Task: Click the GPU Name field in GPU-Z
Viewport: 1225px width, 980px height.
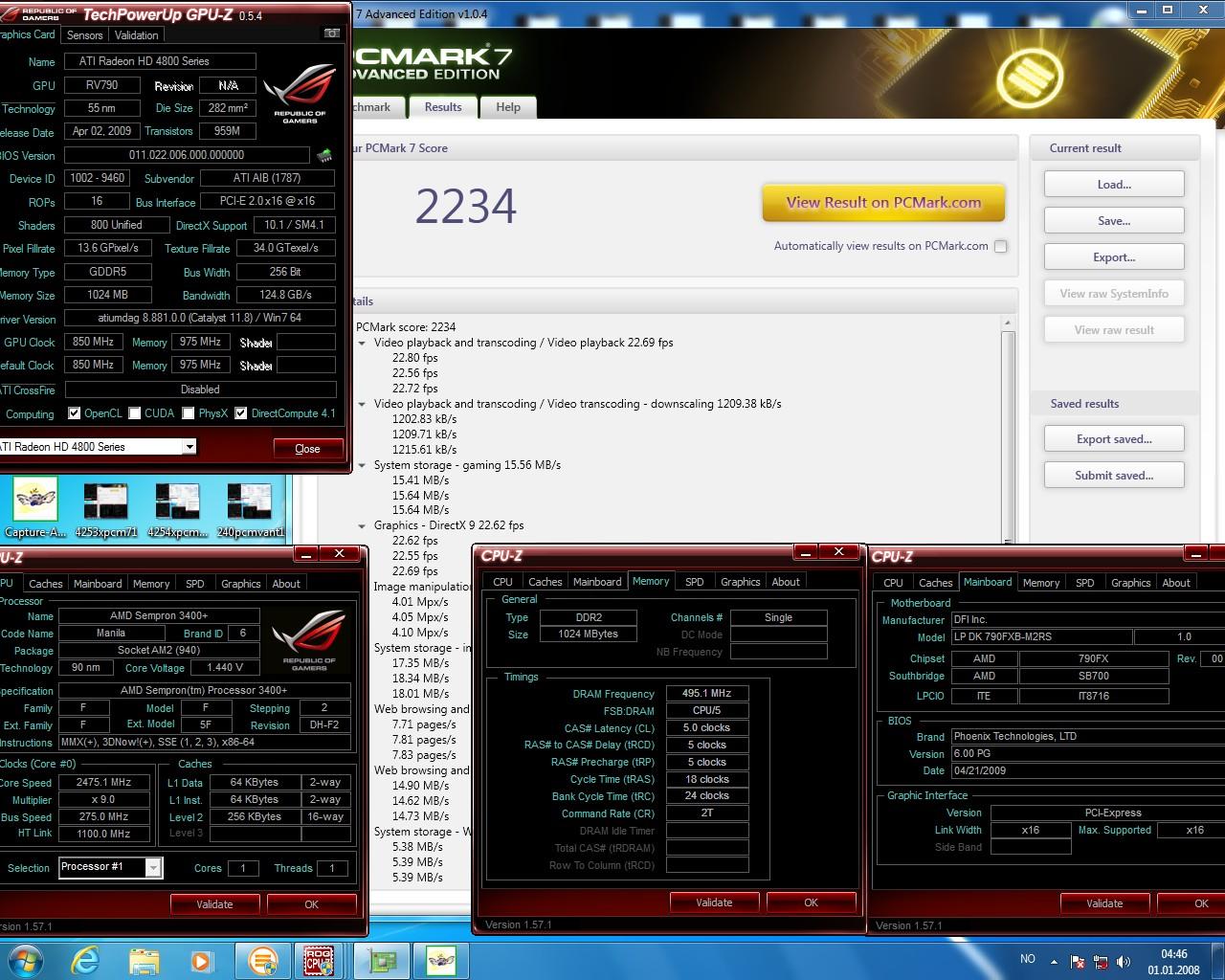Action: (x=160, y=61)
